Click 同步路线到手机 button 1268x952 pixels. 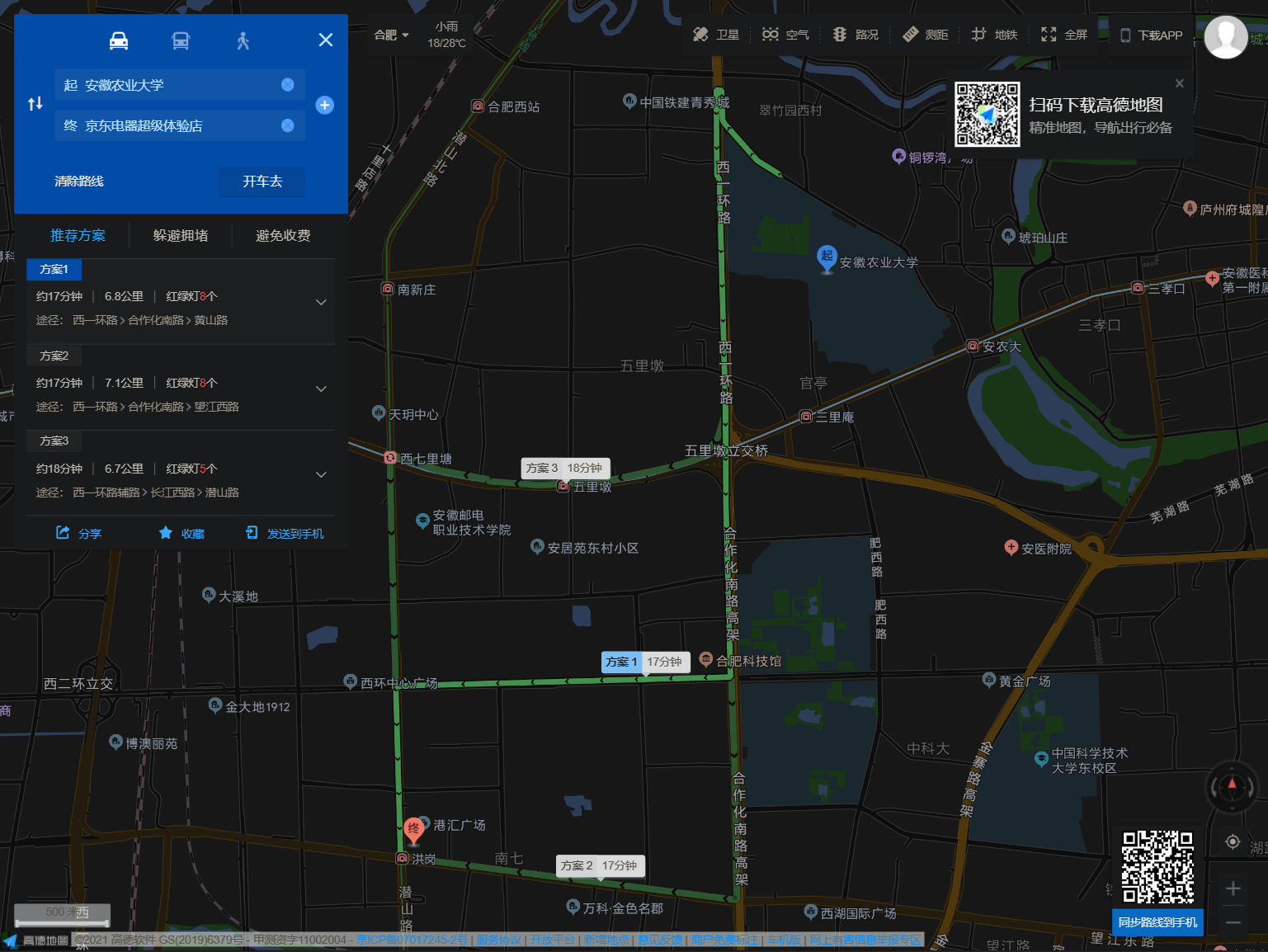point(1157,922)
